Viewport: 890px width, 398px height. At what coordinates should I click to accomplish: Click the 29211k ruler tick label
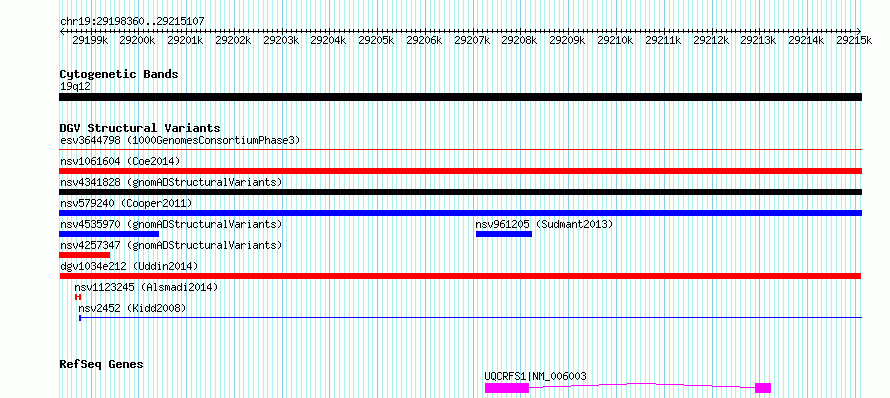pos(664,40)
